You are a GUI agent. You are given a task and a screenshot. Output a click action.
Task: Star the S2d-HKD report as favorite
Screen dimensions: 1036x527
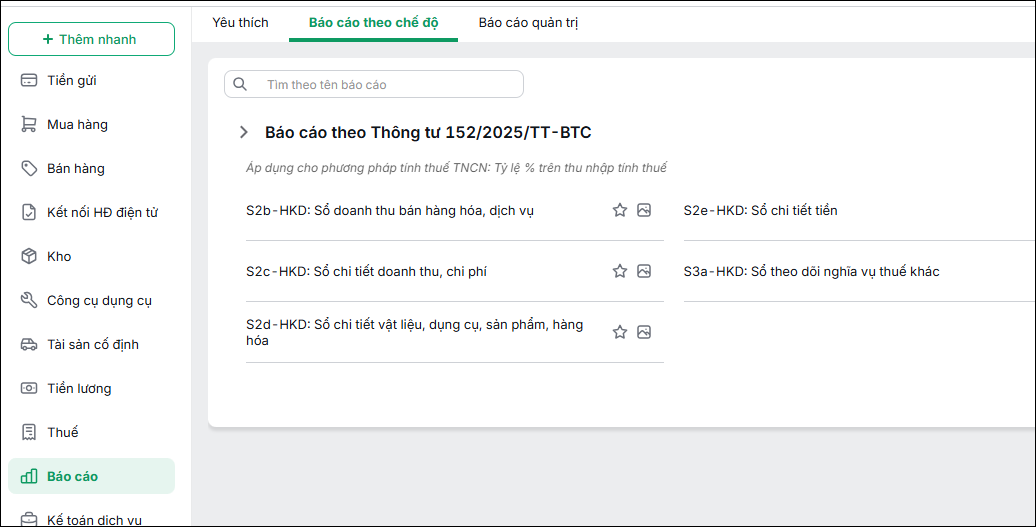click(x=620, y=332)
